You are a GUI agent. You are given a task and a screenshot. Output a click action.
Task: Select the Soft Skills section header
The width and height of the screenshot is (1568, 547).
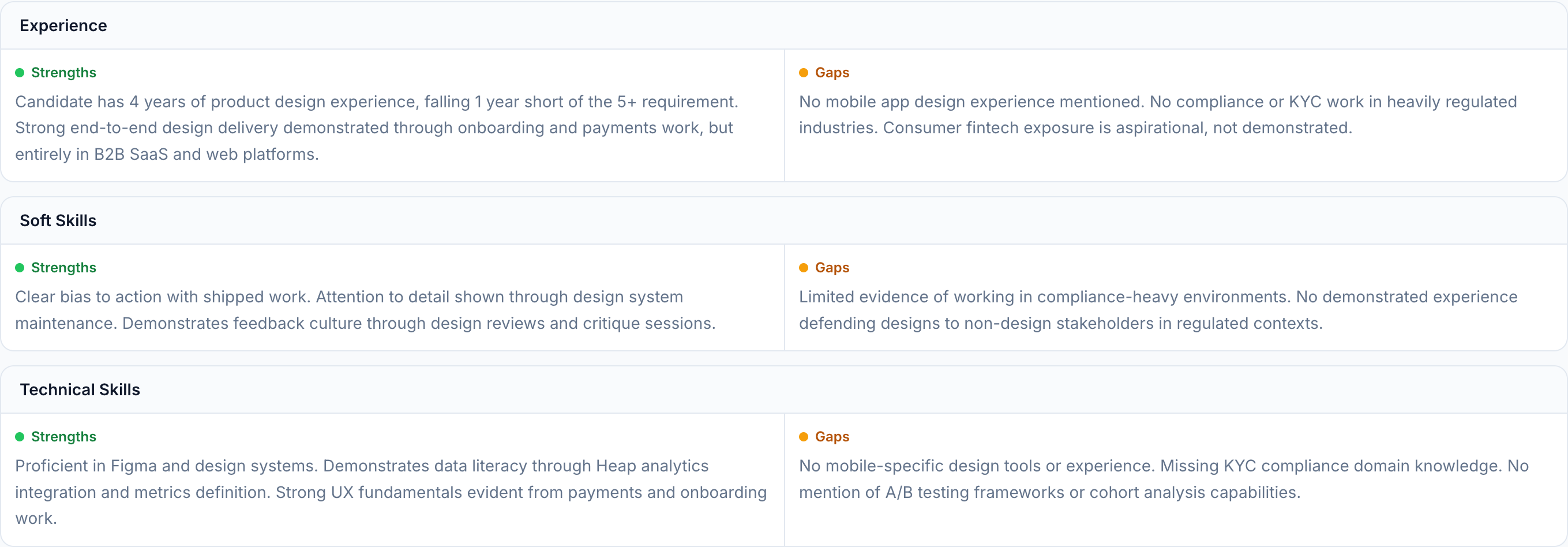[58, 220]
